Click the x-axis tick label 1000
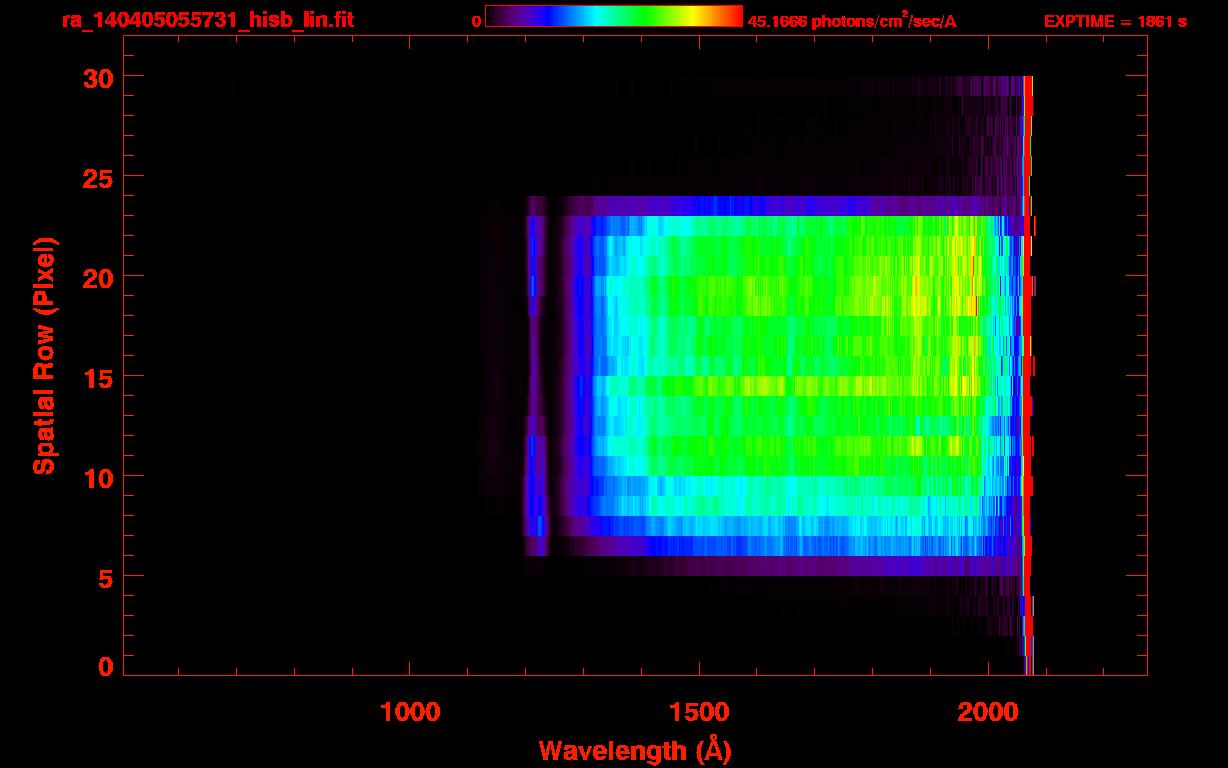Screen dimensions: 1228x768 point(410,712)
